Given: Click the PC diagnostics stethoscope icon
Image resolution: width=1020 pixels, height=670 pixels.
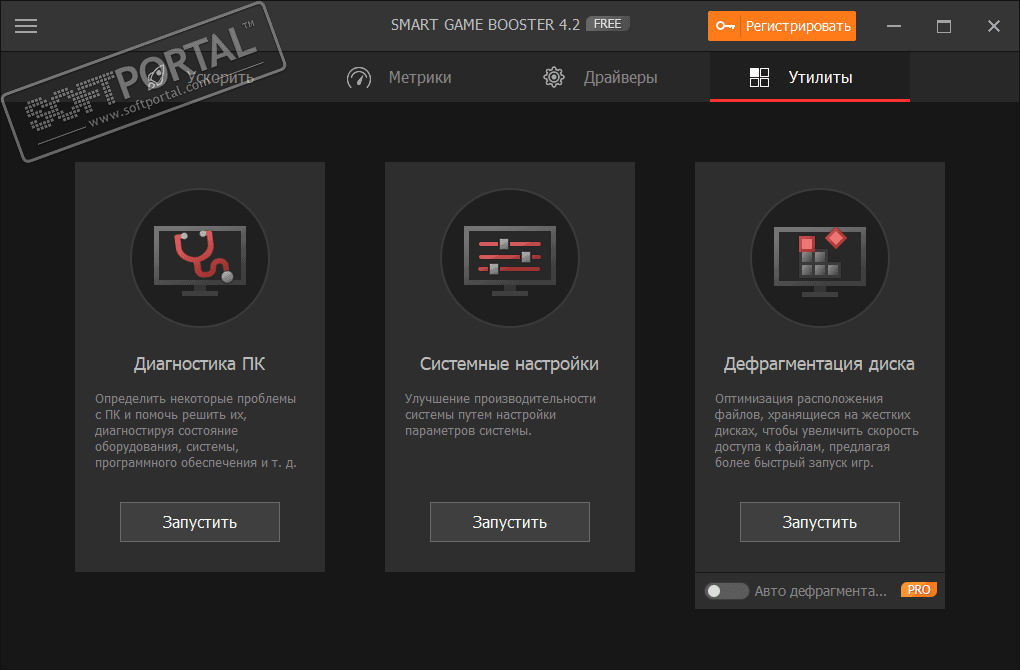Looking at the screenshot, I should (x=200, y=258).
